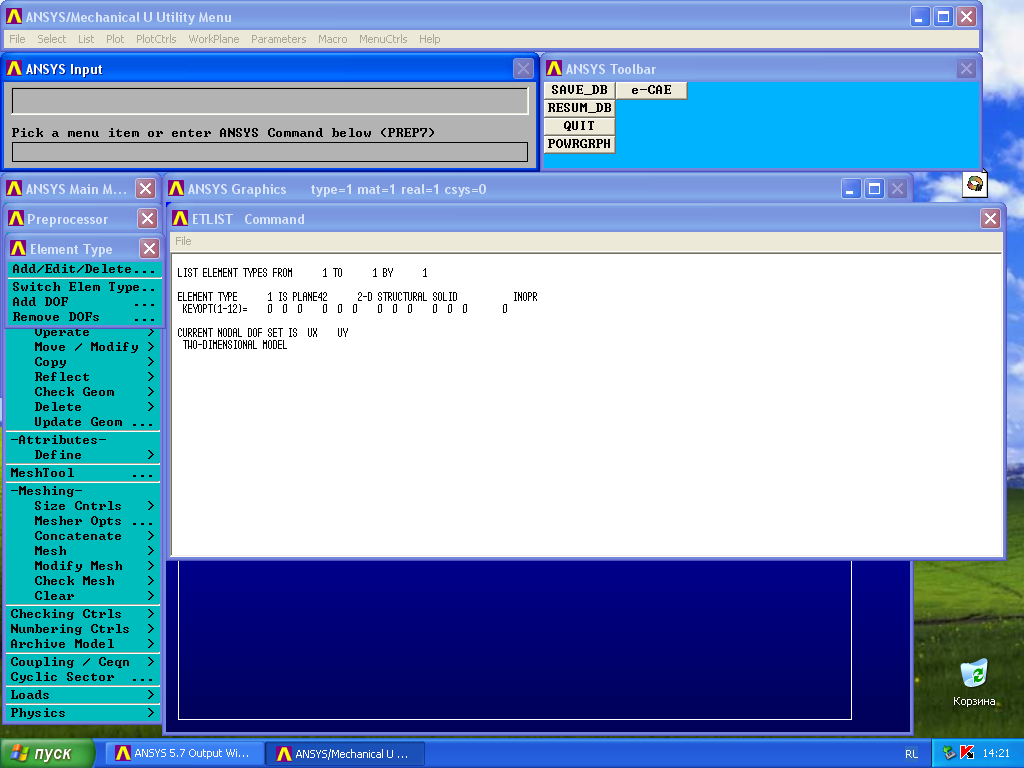This screenshot has height=768, width=1024.
Task: Open the Macro menu
Action: coord(332,39)
